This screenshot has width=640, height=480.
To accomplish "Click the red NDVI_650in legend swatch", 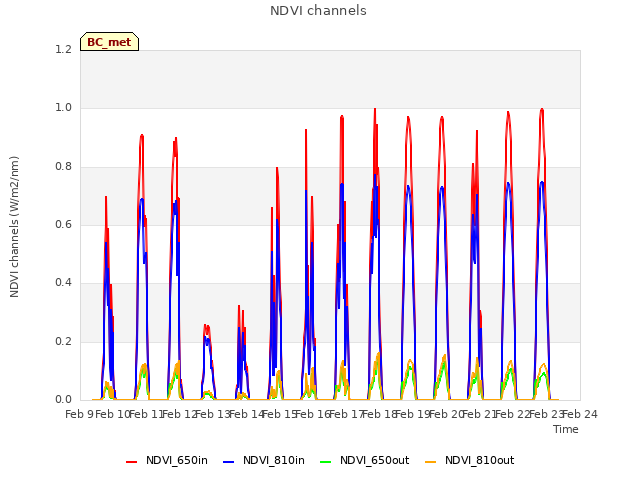I will (131, 462).
